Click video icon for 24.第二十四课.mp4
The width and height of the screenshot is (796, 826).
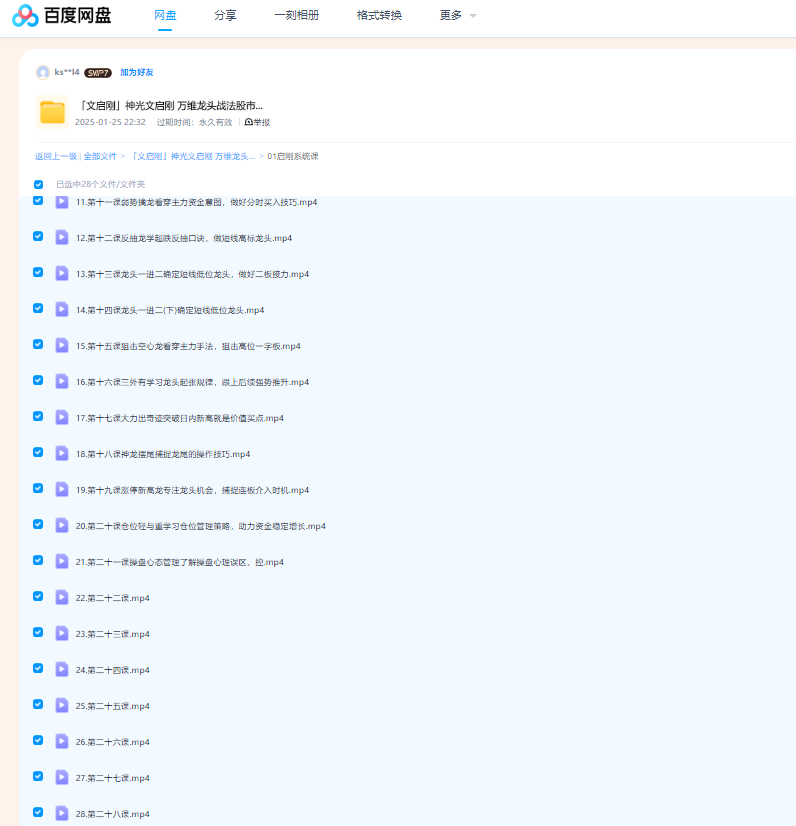click(62, 670)
